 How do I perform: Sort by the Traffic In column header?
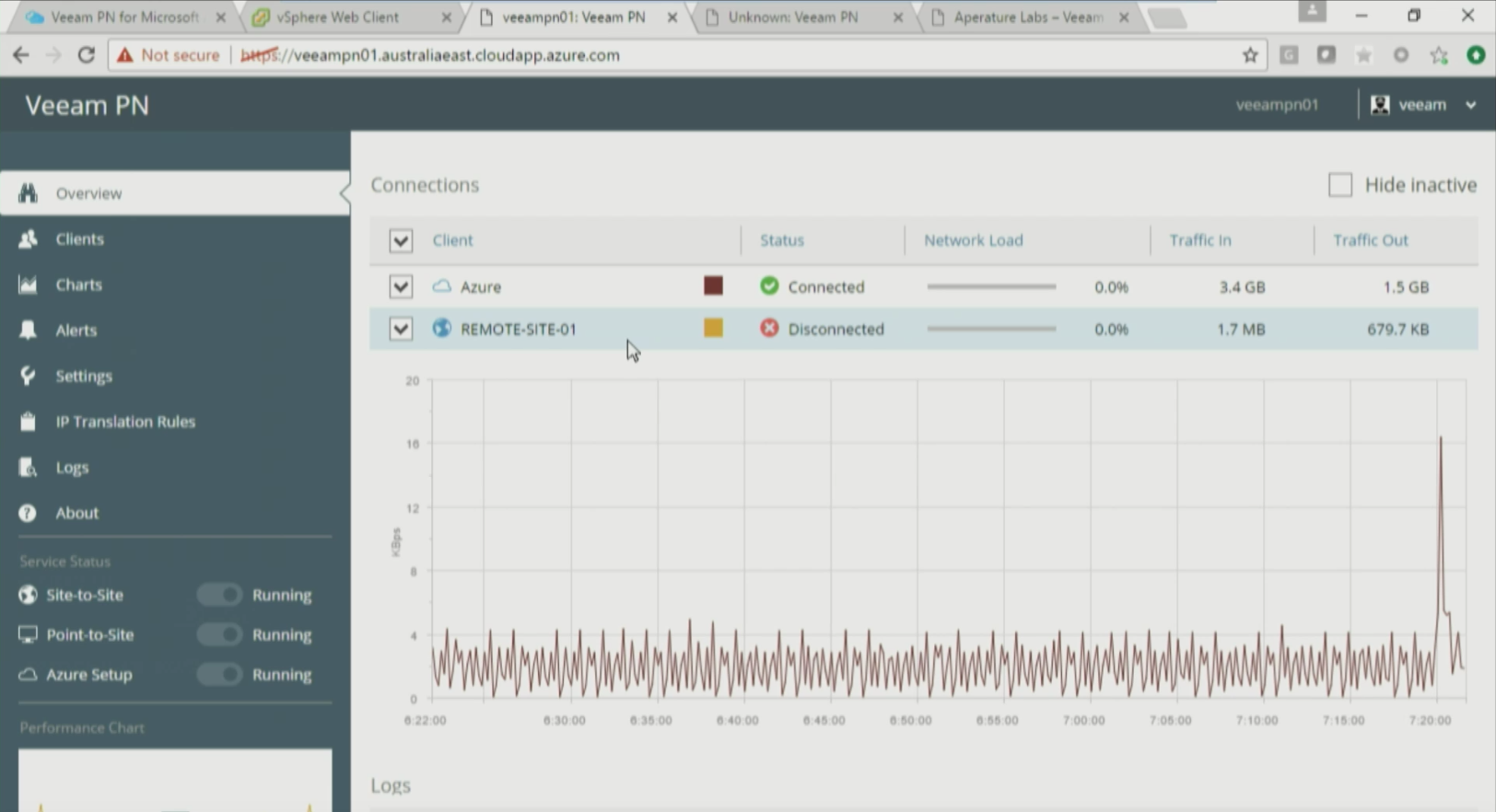tap(1200, 240)
